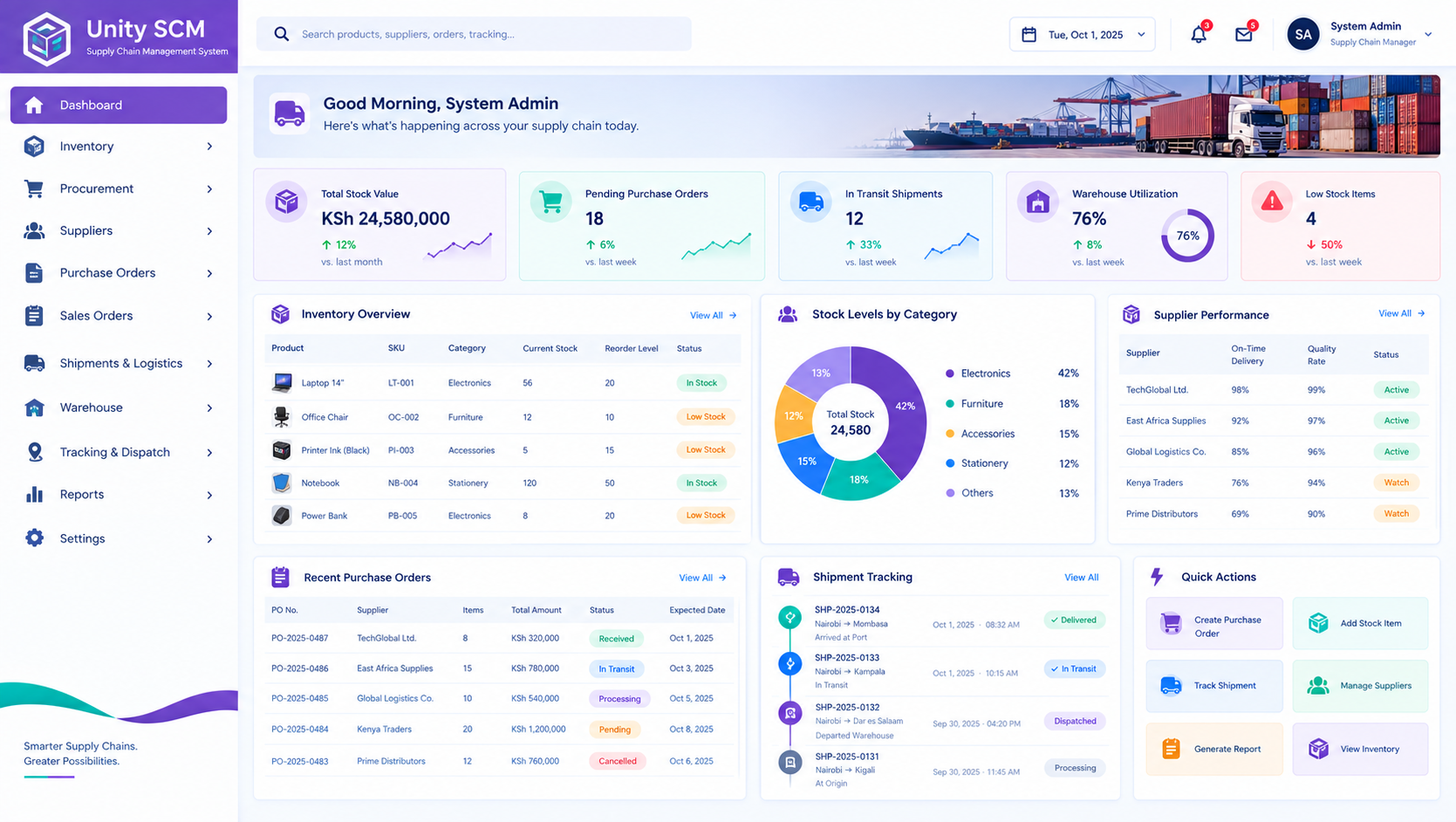This screenshot has height=822, width=1456.
Task: Open the Tue, Oct 1, 2025 date dropdown
Action: tap(1082, 35)
